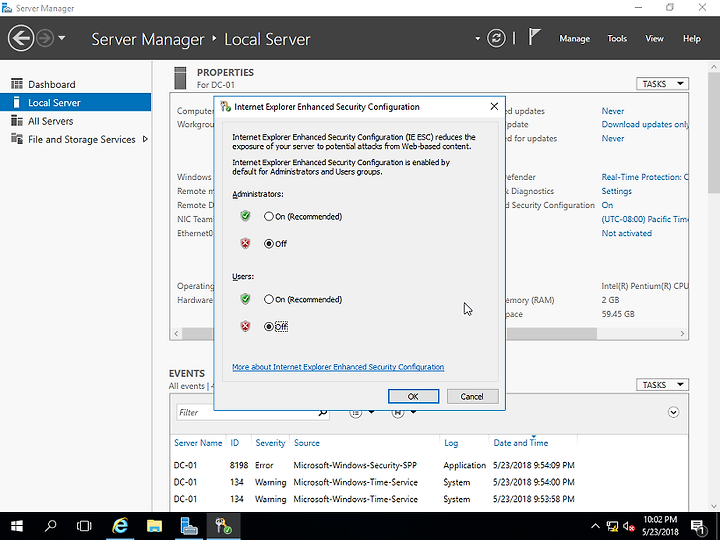Open dropdown arrow left of refresh icon
The image size is (720, 540).
(x=478, y=39)
